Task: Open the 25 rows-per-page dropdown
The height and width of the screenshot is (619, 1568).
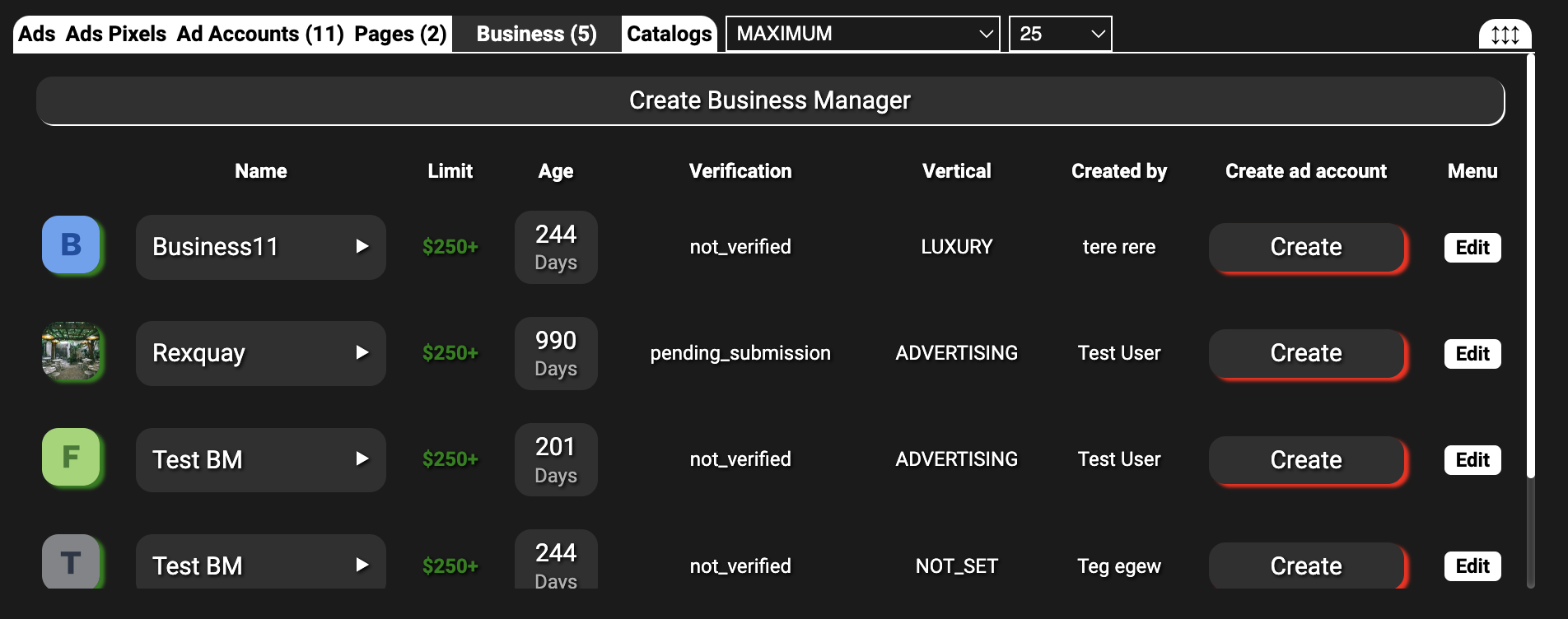Action: click(1060, 34)
